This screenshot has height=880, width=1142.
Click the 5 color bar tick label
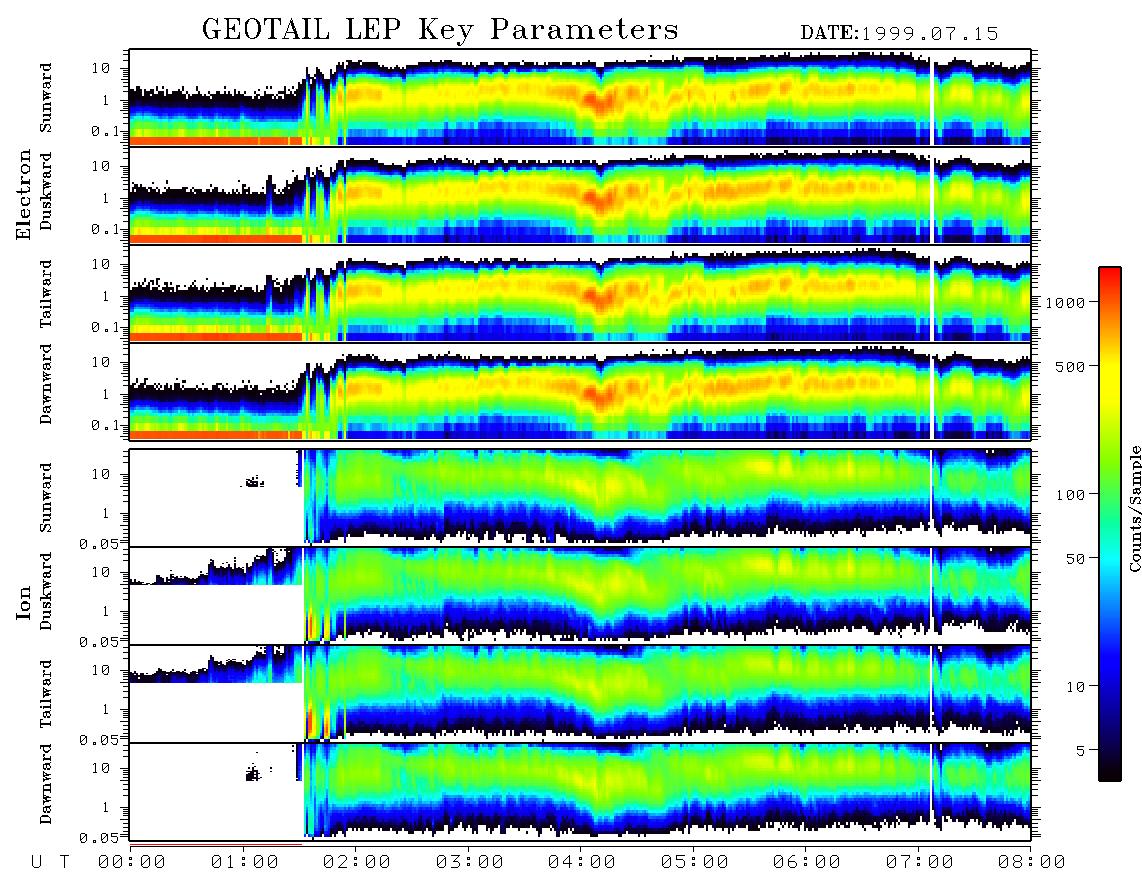click(1081, 750)
